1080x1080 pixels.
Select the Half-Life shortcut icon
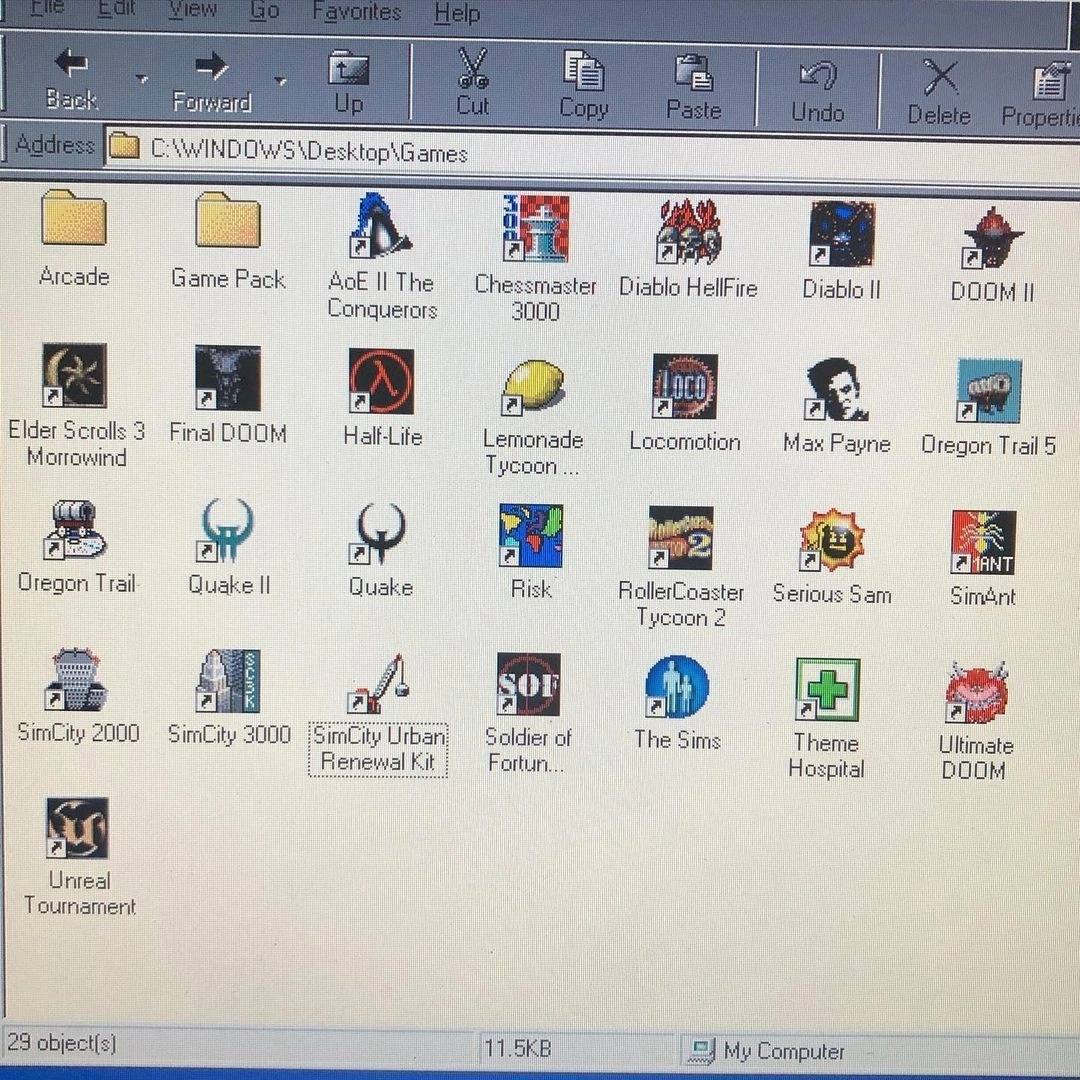[x=381, y=381]
